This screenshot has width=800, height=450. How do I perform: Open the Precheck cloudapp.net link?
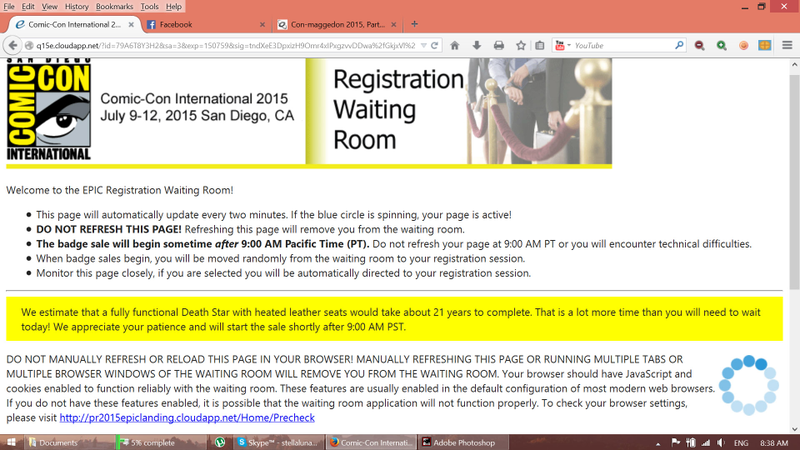(x=187, y=418)
